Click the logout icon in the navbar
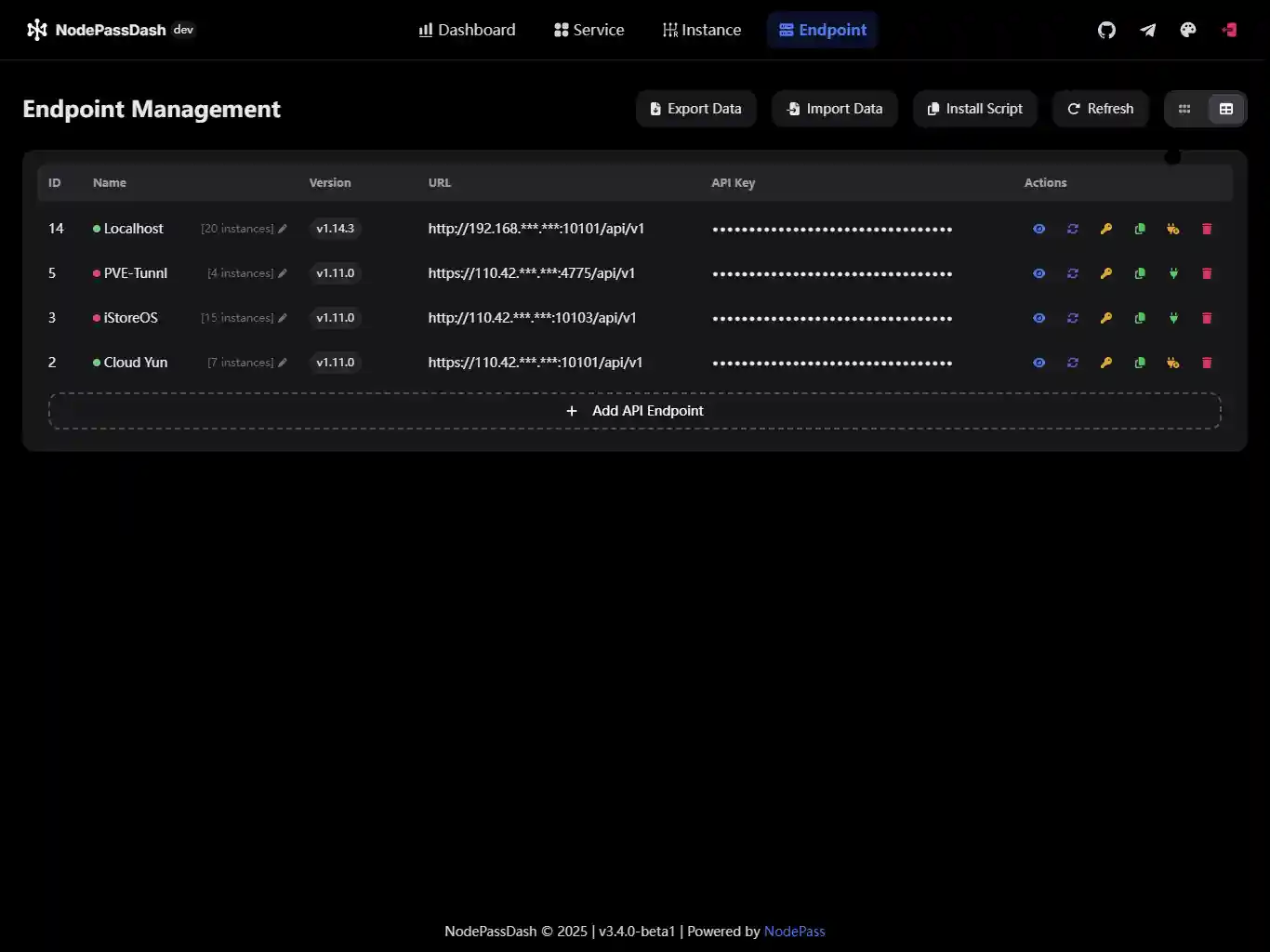Viewport: 1270px width, 952px height. pos(1229,30)
